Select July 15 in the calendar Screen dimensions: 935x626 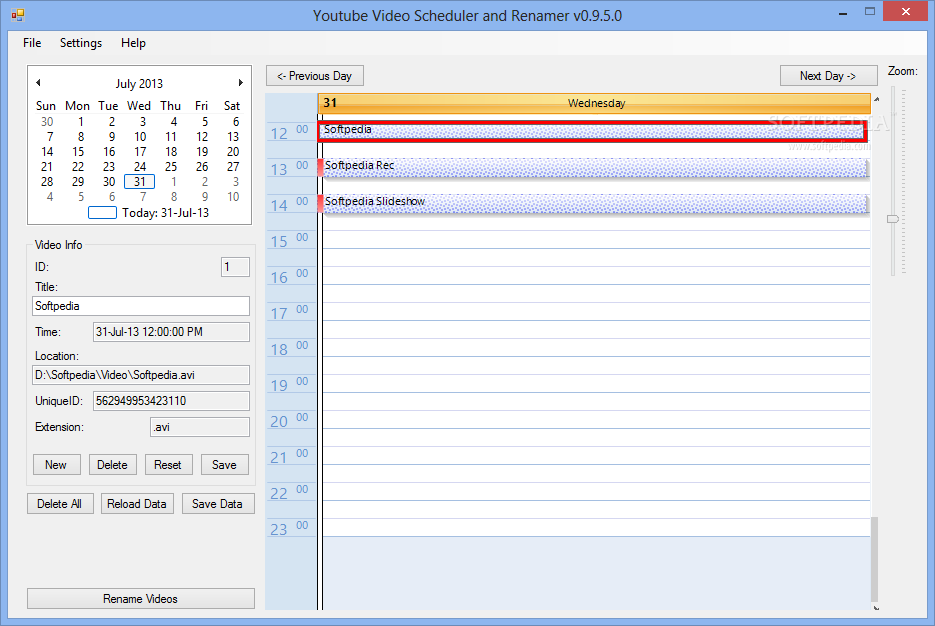pyautogui.click(x=78, y=152)
